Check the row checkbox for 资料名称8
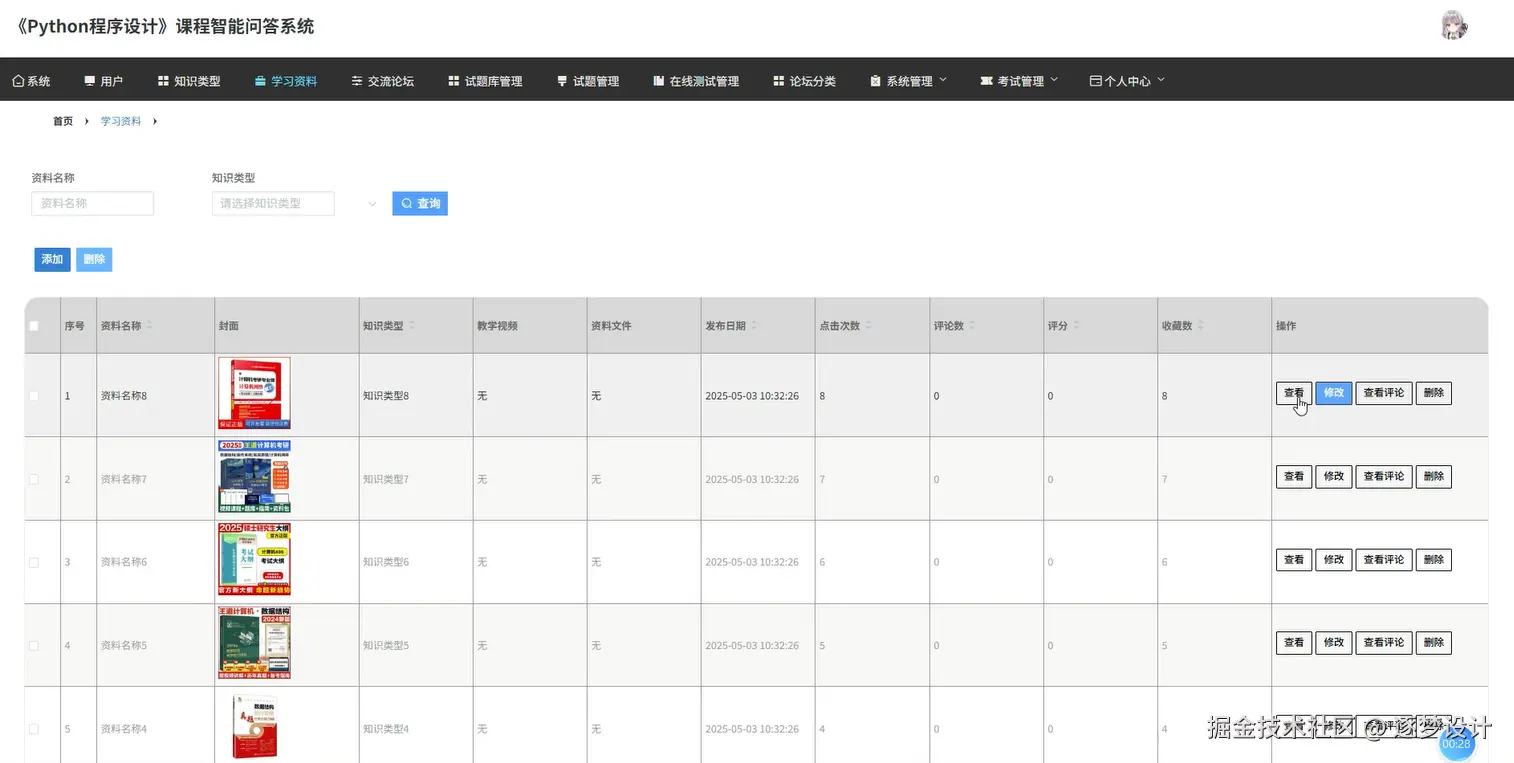1514x763 pixels. 34,396
